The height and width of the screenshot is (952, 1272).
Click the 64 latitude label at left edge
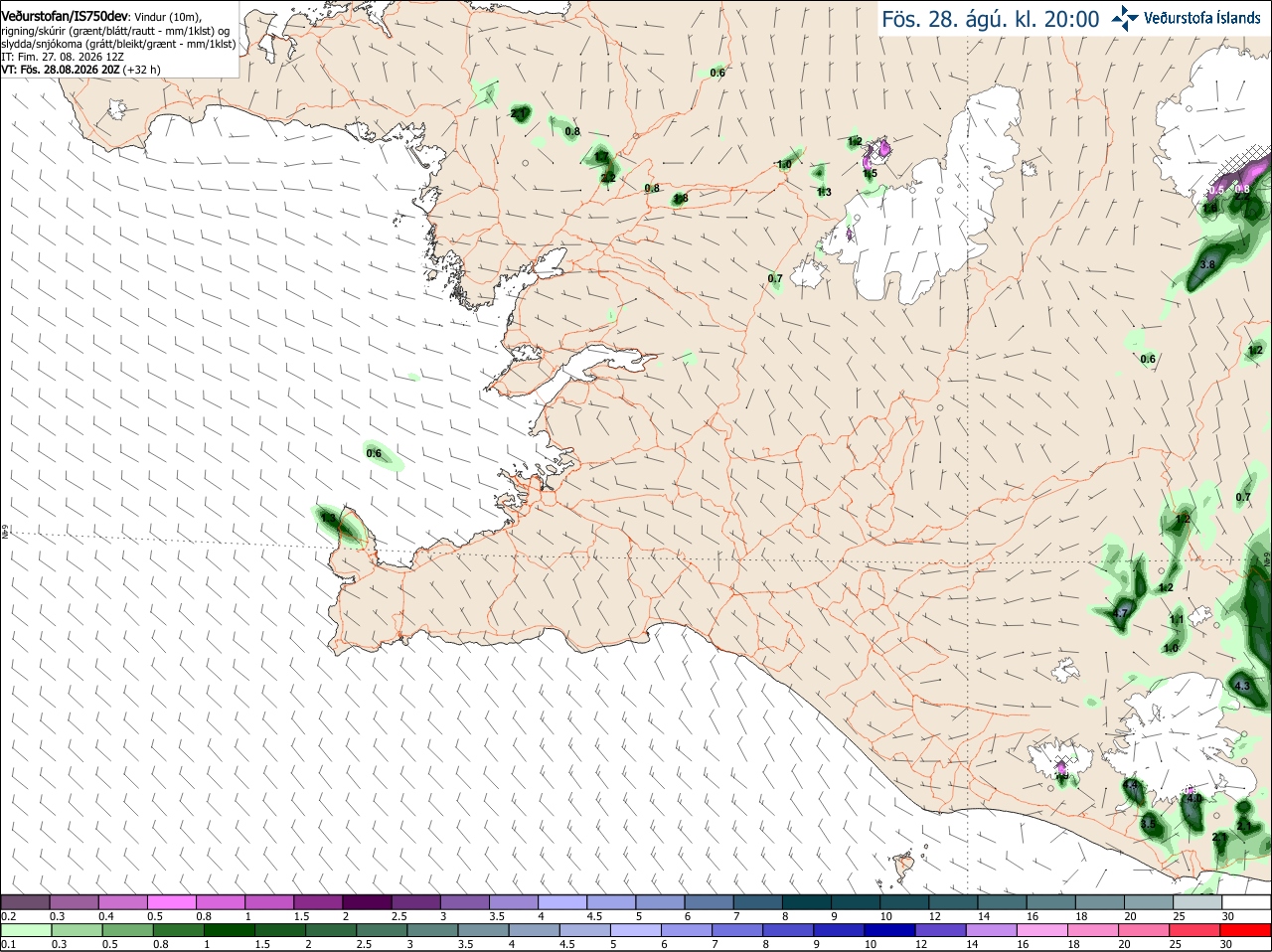4,533
